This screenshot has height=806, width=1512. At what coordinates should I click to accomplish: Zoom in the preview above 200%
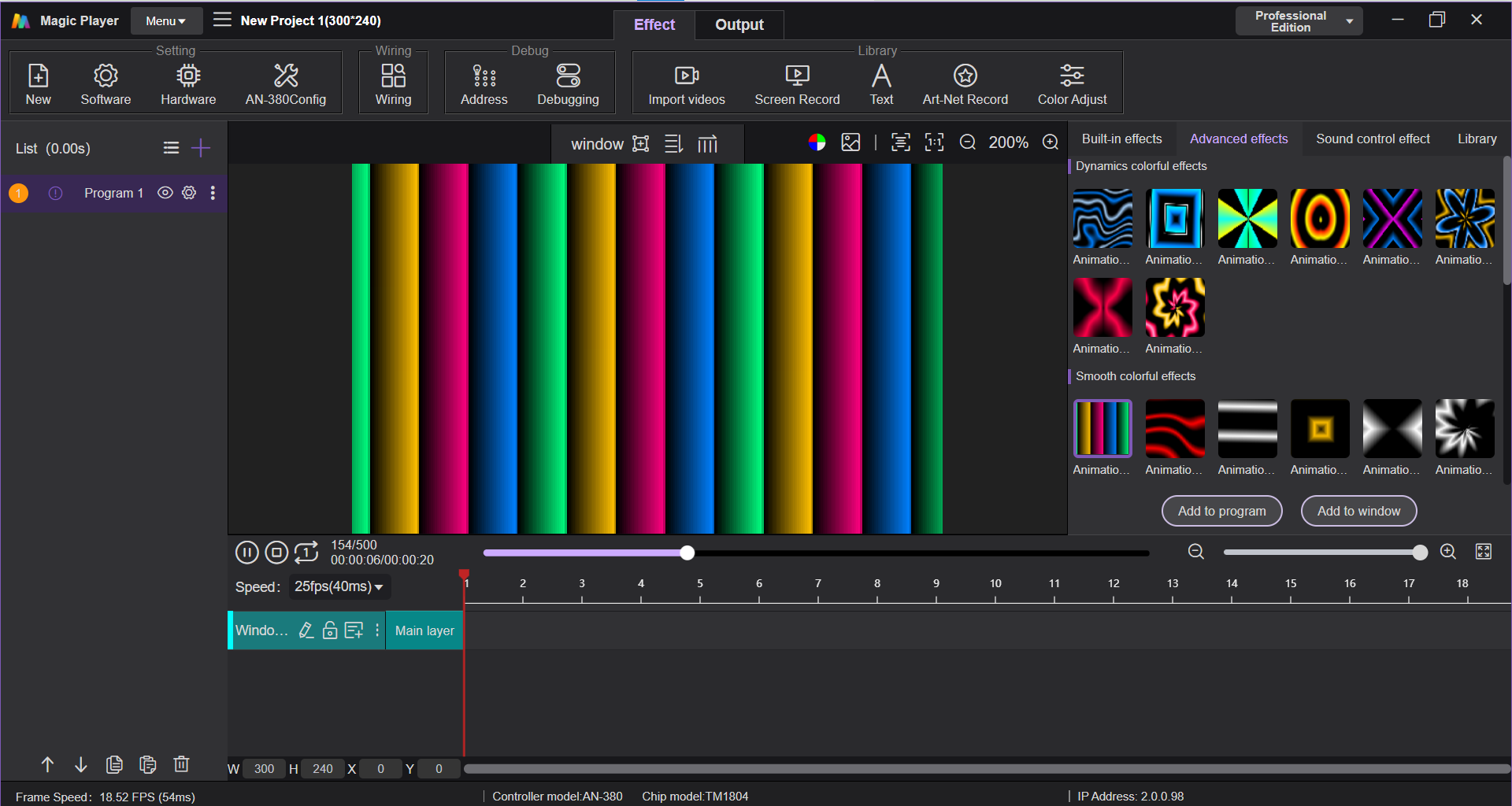tap(1051, 142)
